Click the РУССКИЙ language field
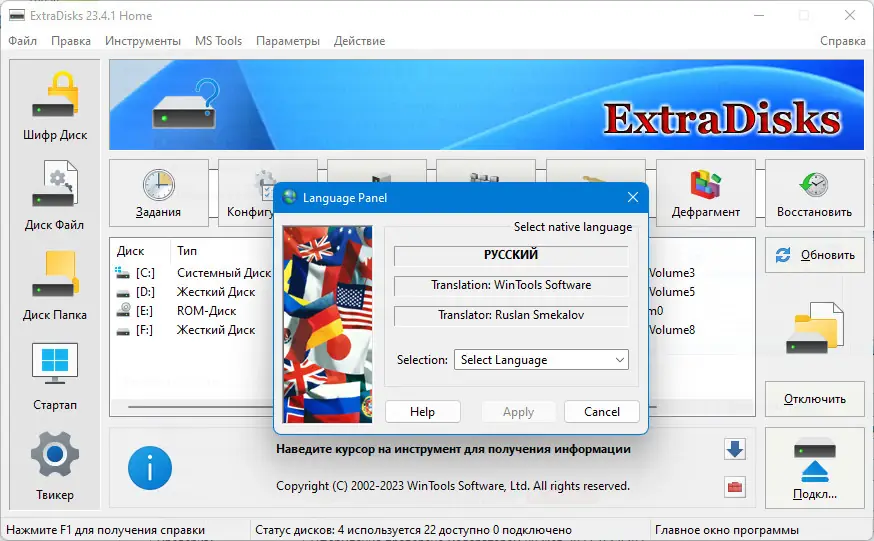Image resolution: width=874 pixels, height=541 pixels. click(x=511, y=255)
